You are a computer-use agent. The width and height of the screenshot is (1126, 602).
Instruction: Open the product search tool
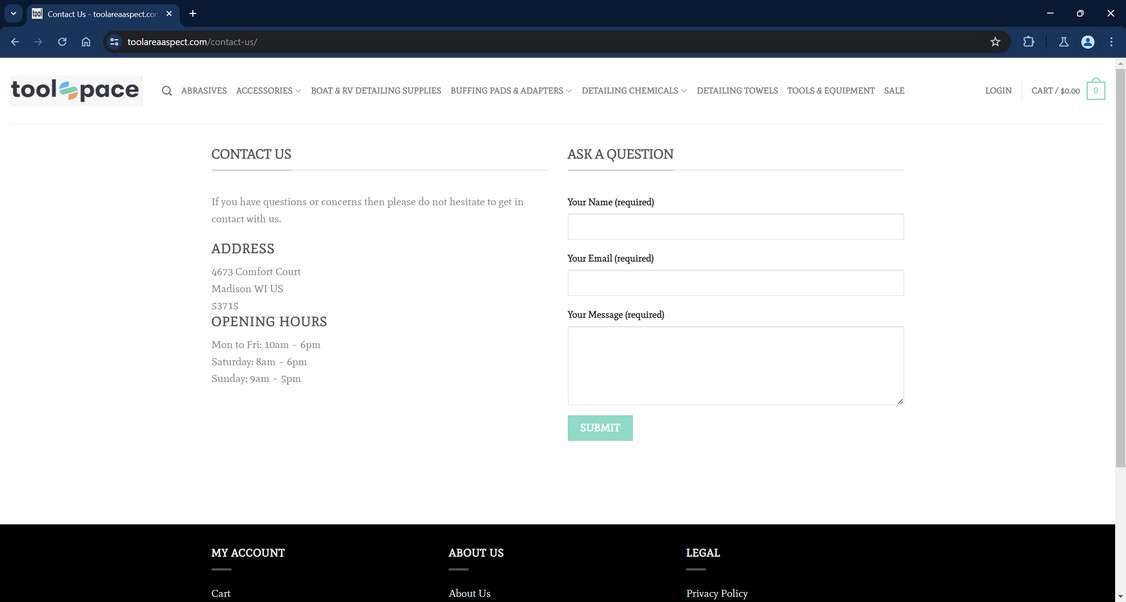pyautogui.click(x=165, y=90)
